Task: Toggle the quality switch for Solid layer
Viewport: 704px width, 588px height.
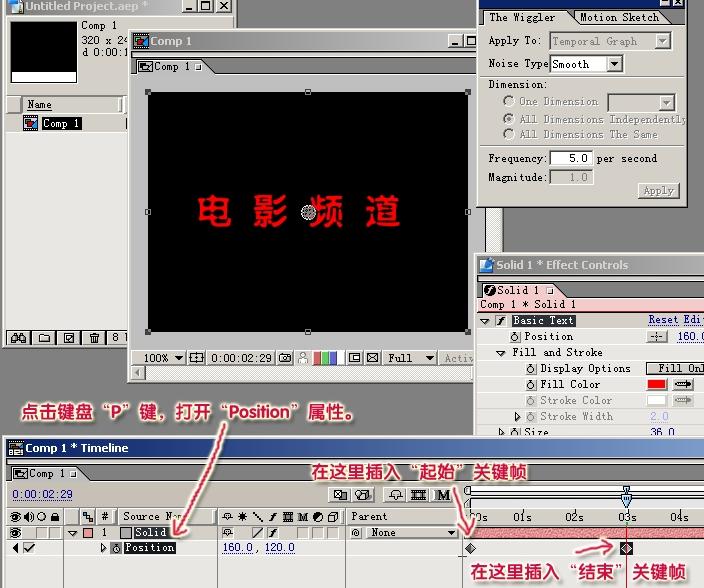Action: tap(257, 533)
